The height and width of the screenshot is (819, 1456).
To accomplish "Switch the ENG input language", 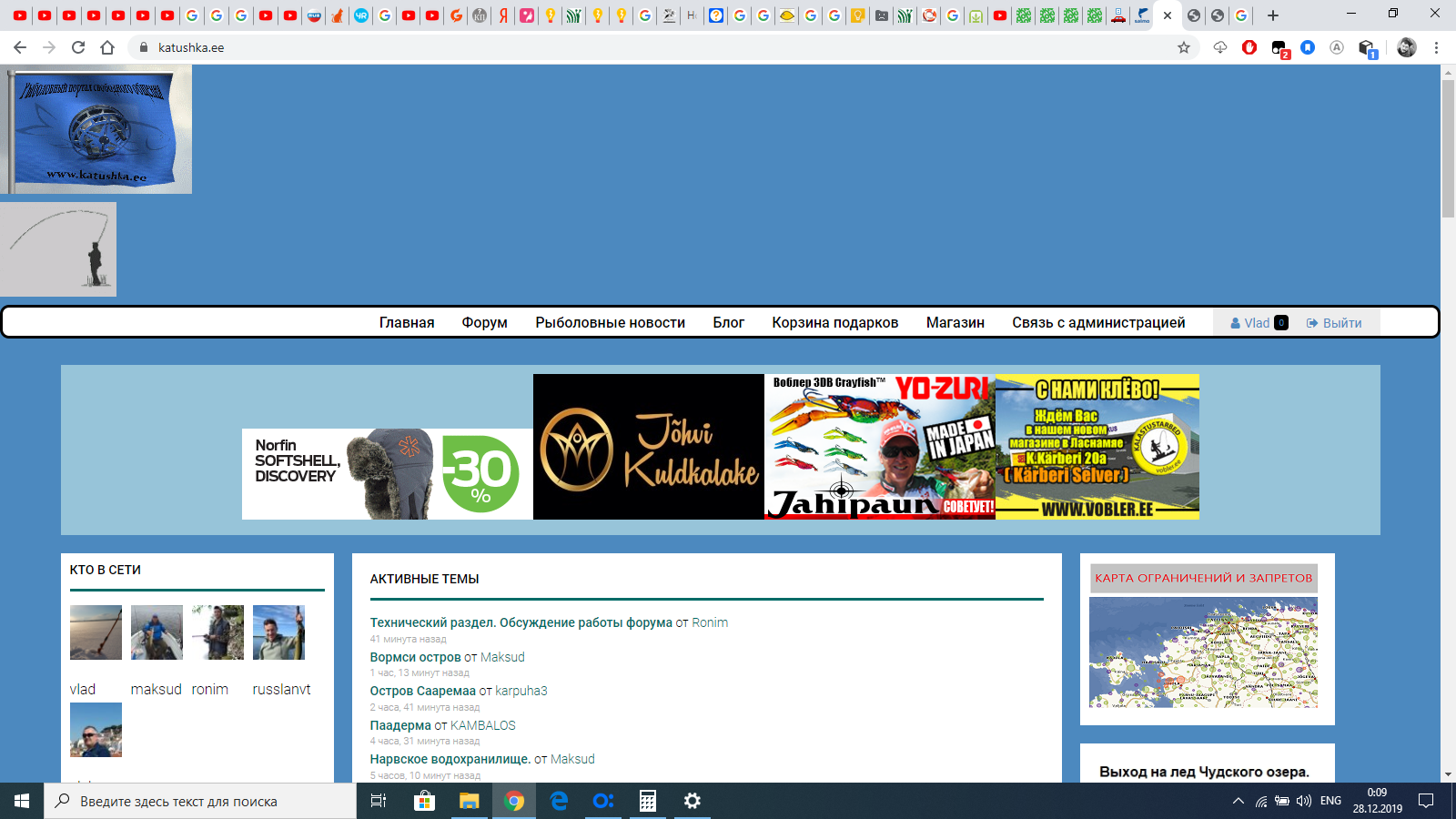I will click(1330, 801).
